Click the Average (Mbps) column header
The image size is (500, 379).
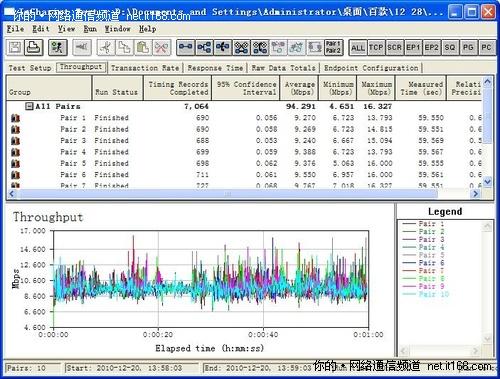point(299,88)
